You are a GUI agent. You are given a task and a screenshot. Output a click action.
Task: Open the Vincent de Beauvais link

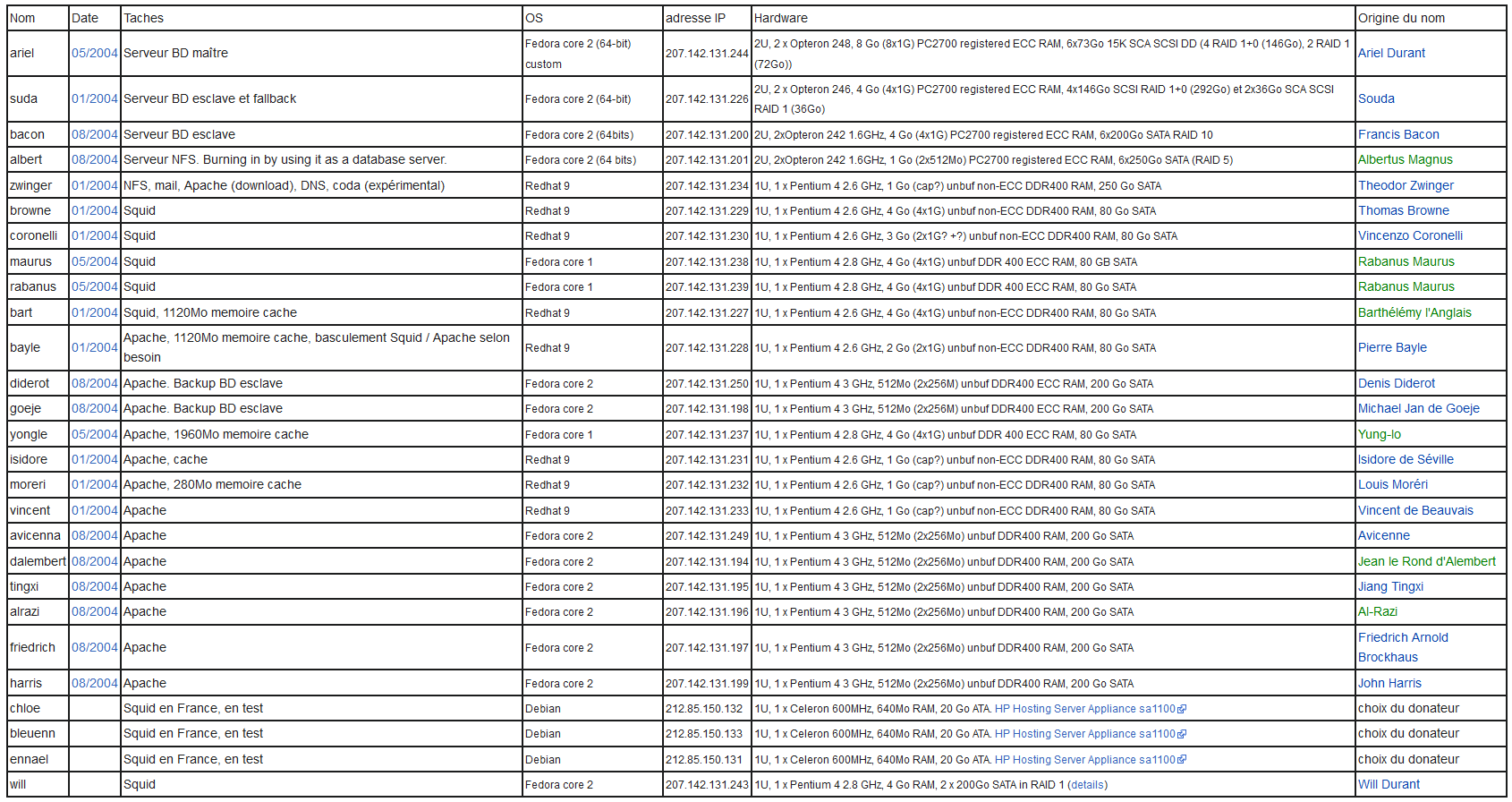click(x=1415, y=510)
